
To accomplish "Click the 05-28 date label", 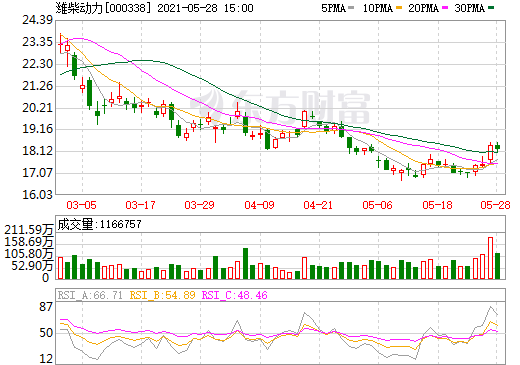I will point(495,205).
